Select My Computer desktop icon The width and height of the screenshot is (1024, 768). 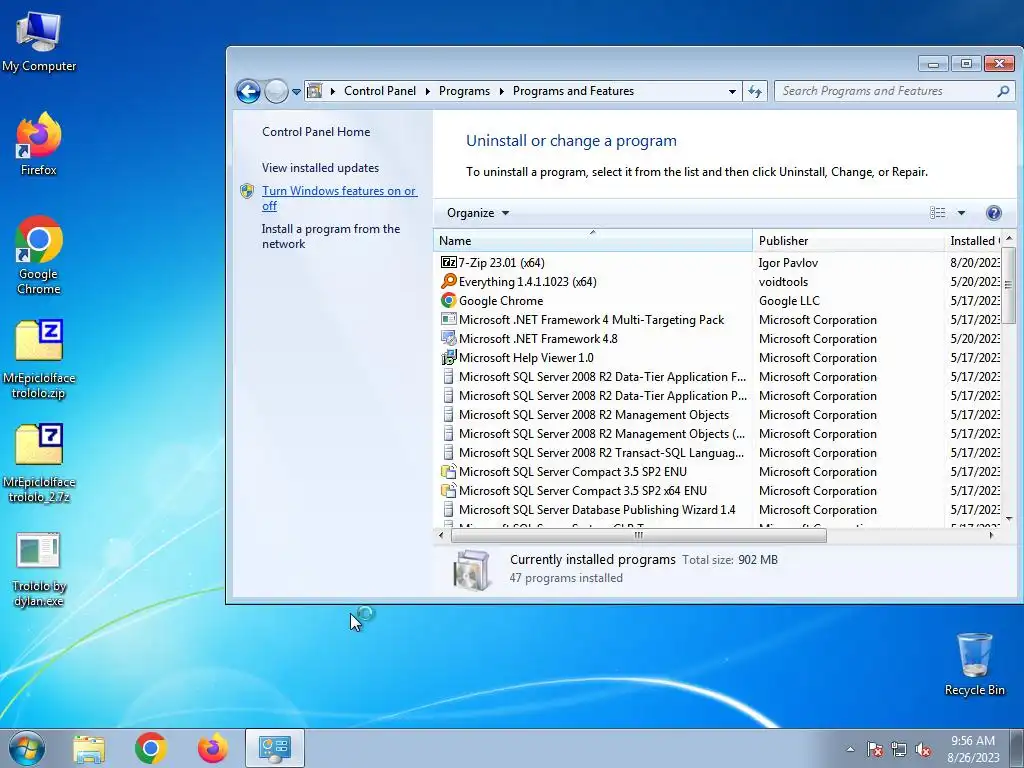coord(39,42)
